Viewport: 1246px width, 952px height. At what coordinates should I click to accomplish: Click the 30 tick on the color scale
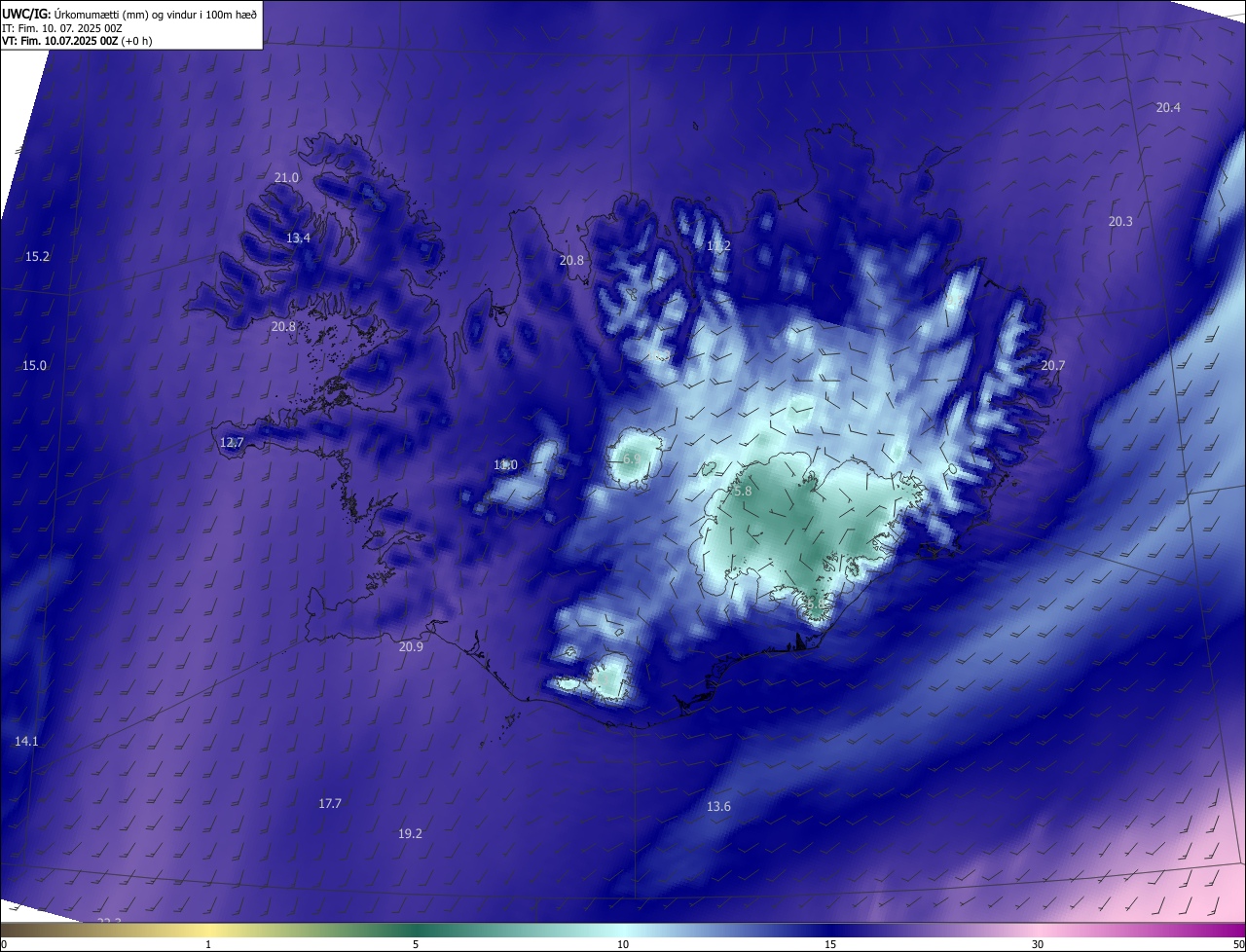(1038, 945)
